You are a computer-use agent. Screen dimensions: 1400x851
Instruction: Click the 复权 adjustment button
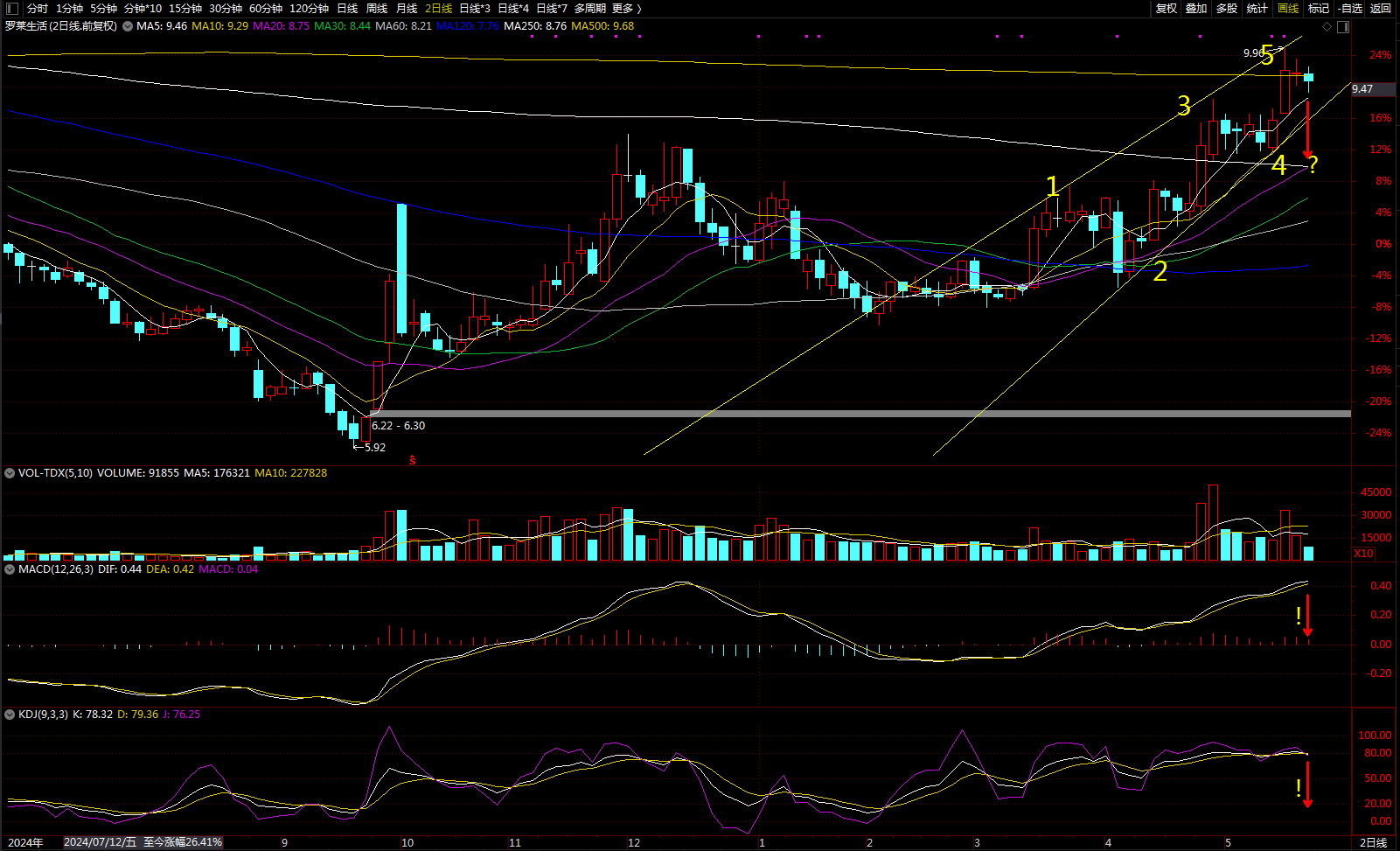[x=1167, y=8]
